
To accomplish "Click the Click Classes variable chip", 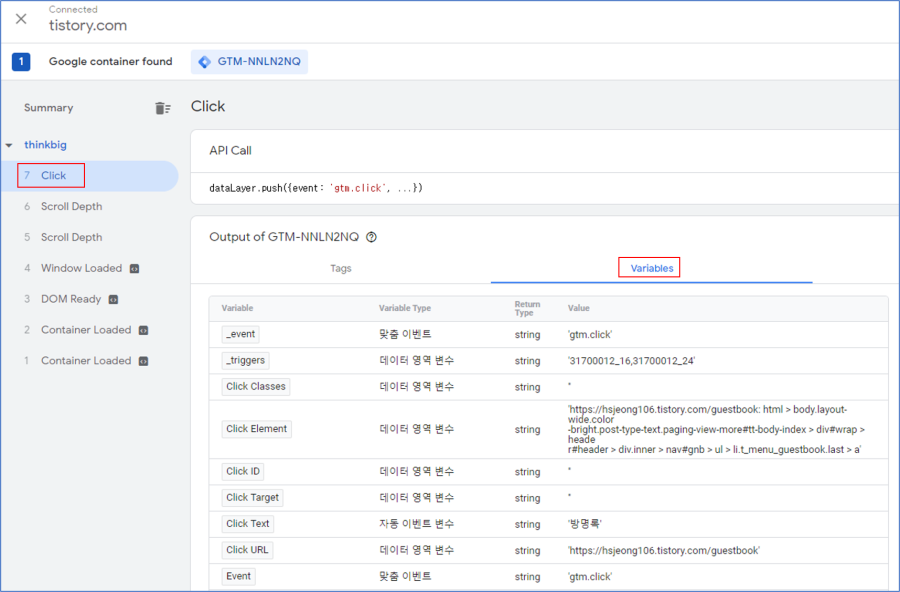I will [256, 387].
